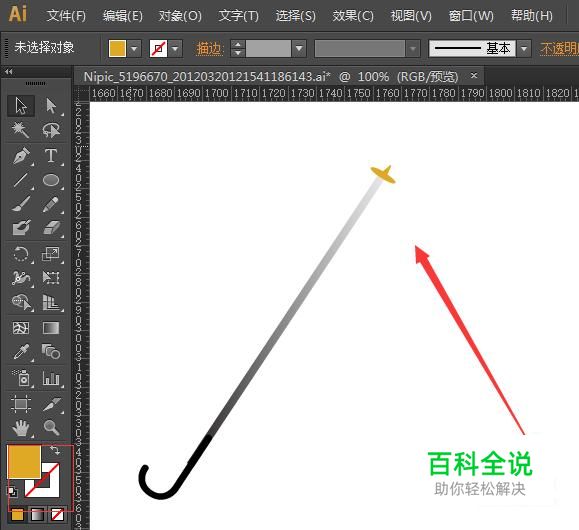Choose the Symbol Sprayer tool
Viewport: 579px width, 530px height.
(x=21, y=378)
